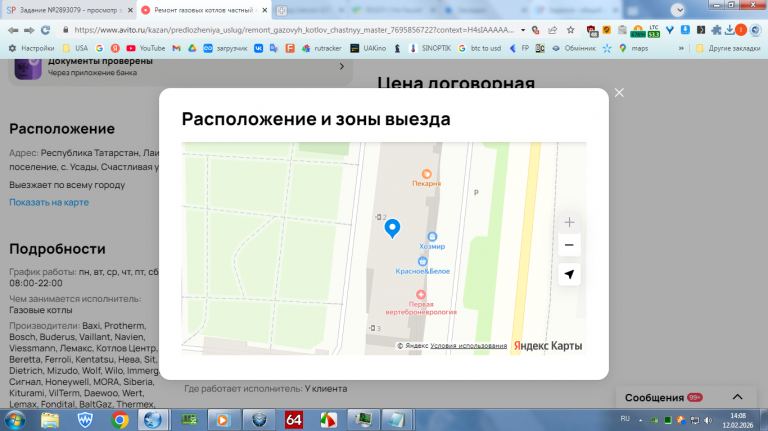Locate me using map geolocation arrow button

[569, 274]
